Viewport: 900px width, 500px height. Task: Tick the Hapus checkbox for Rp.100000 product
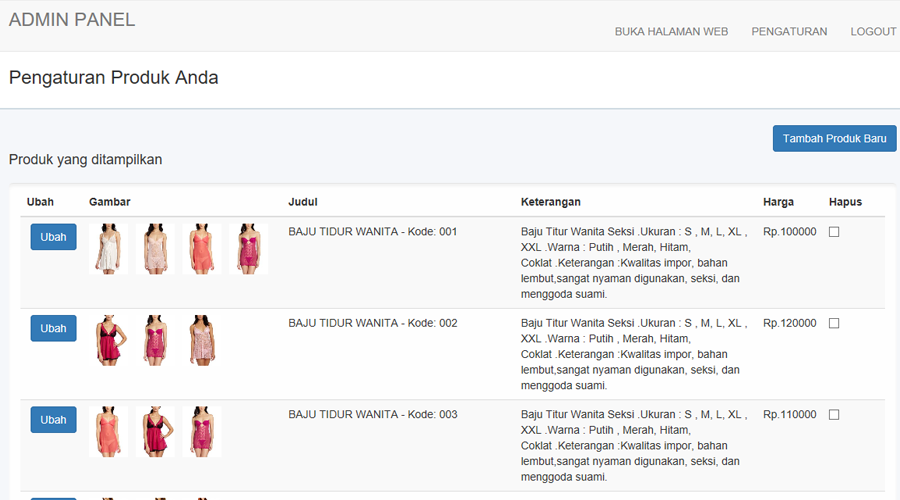click(834, 232)
